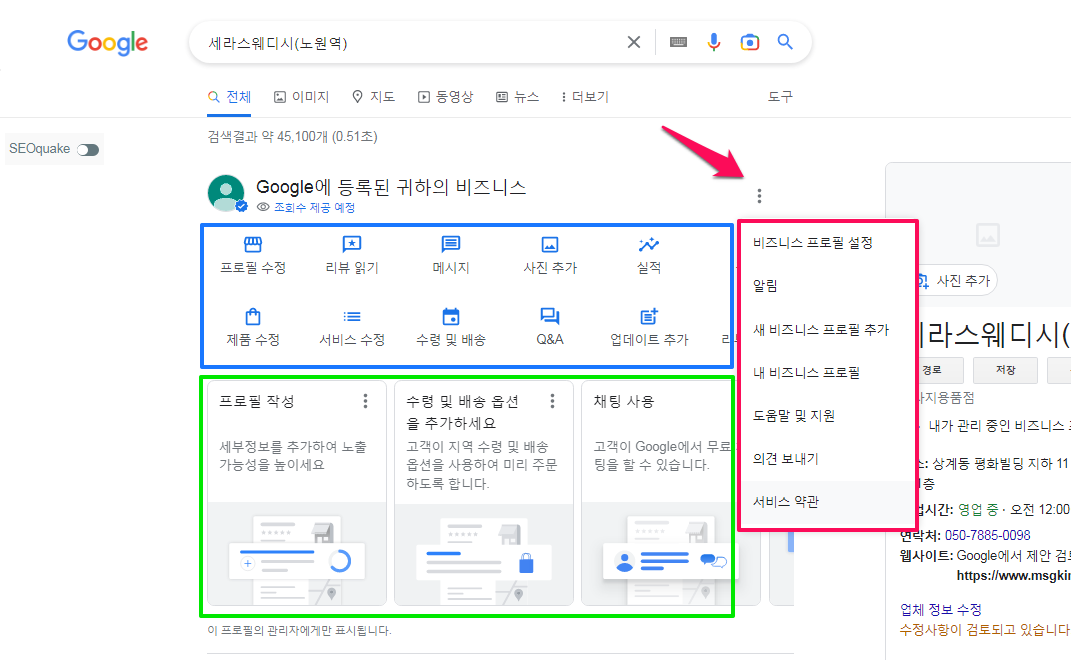Image resolution: width=1071 pixels, height=660 pixels.
Task: Open the 업체 정보 수정 link
Action: [x=941, y=609]
